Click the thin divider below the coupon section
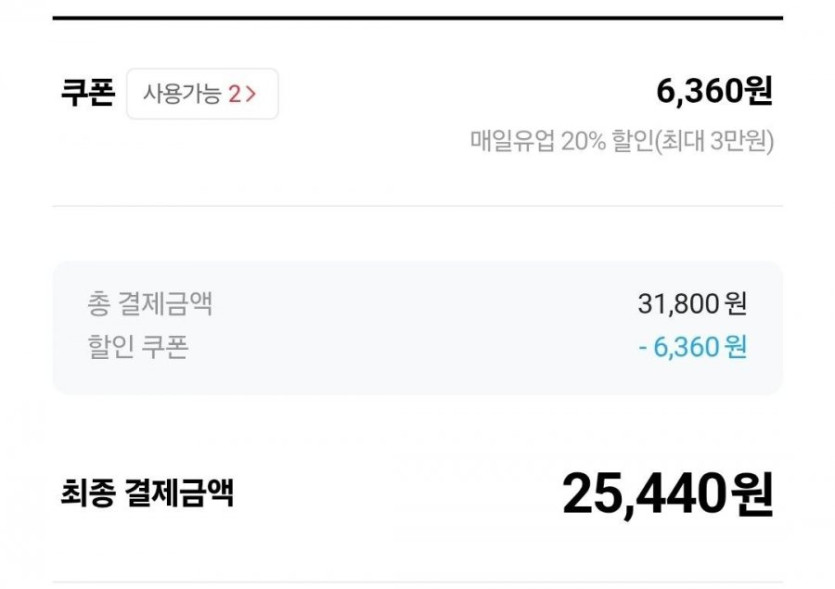 pos(417,206)
